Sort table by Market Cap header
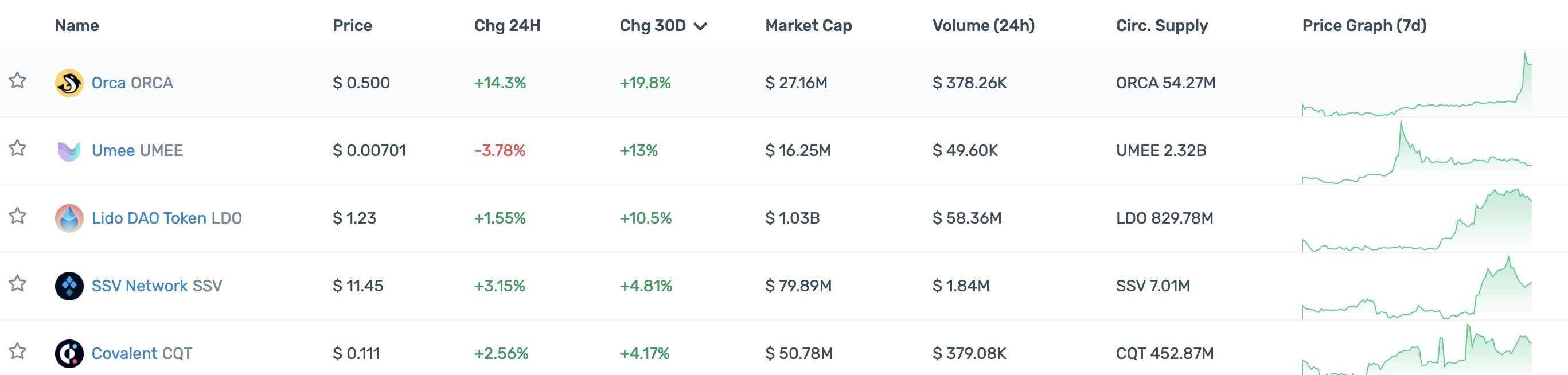1568x375 pixels. tap(808, 26)
